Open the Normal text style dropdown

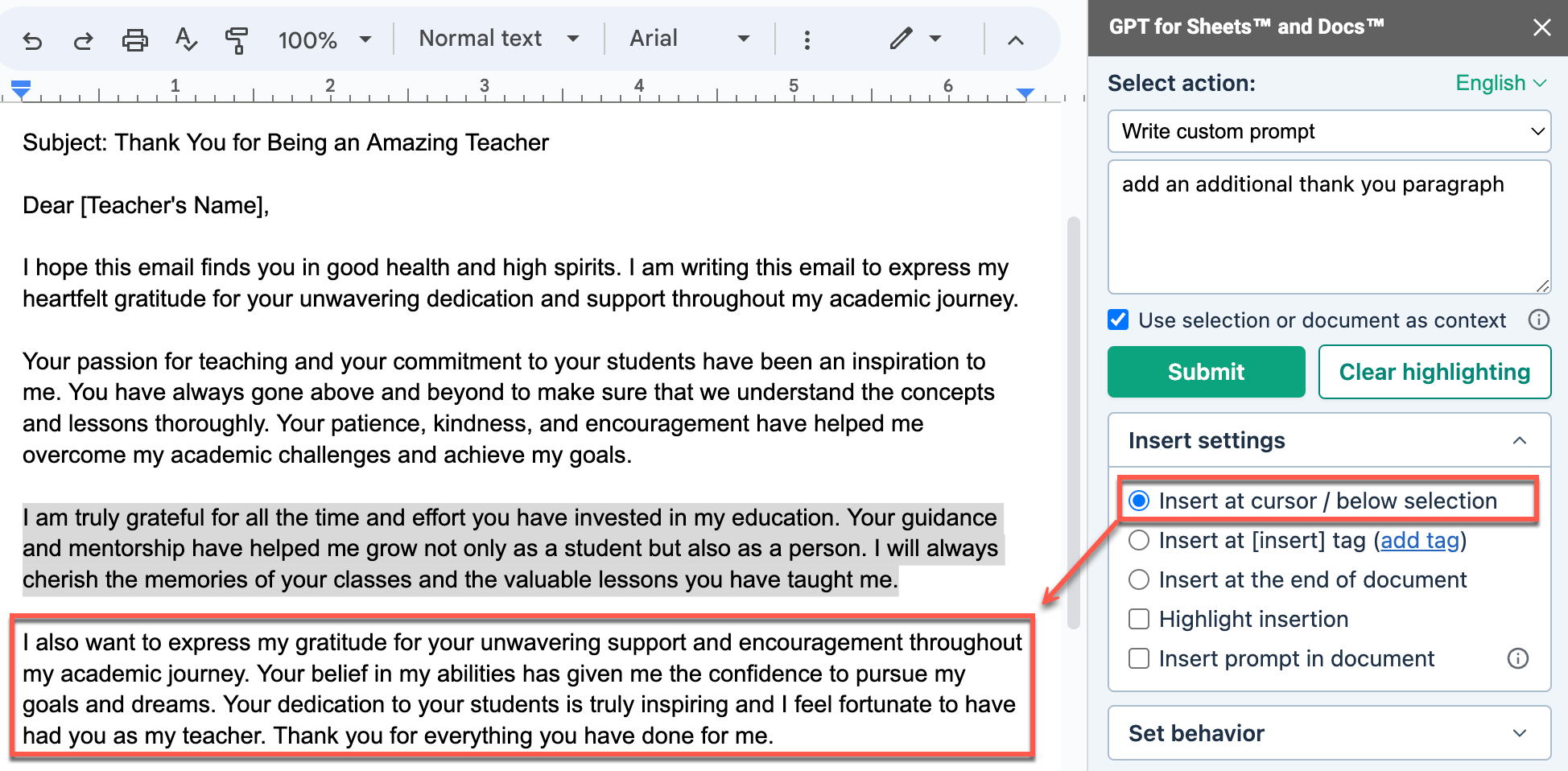point(498,39)
